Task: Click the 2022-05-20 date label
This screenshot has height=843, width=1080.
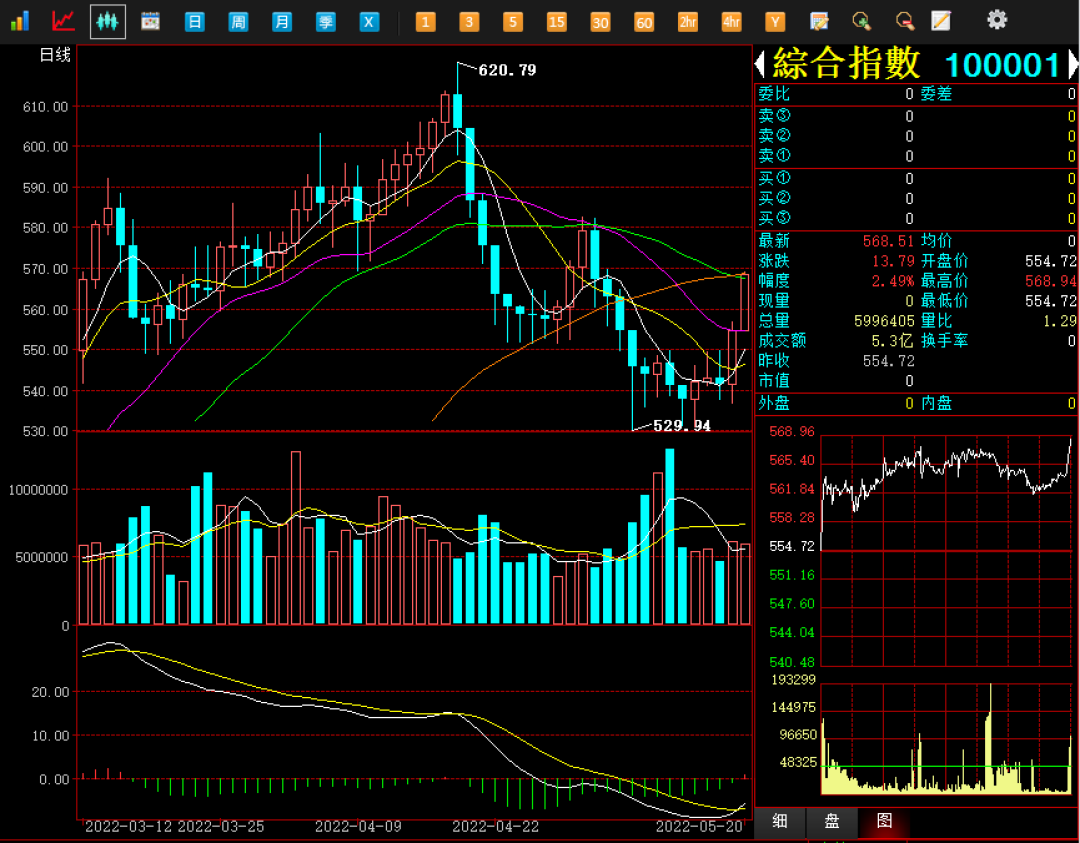Action: click(699, 826)
